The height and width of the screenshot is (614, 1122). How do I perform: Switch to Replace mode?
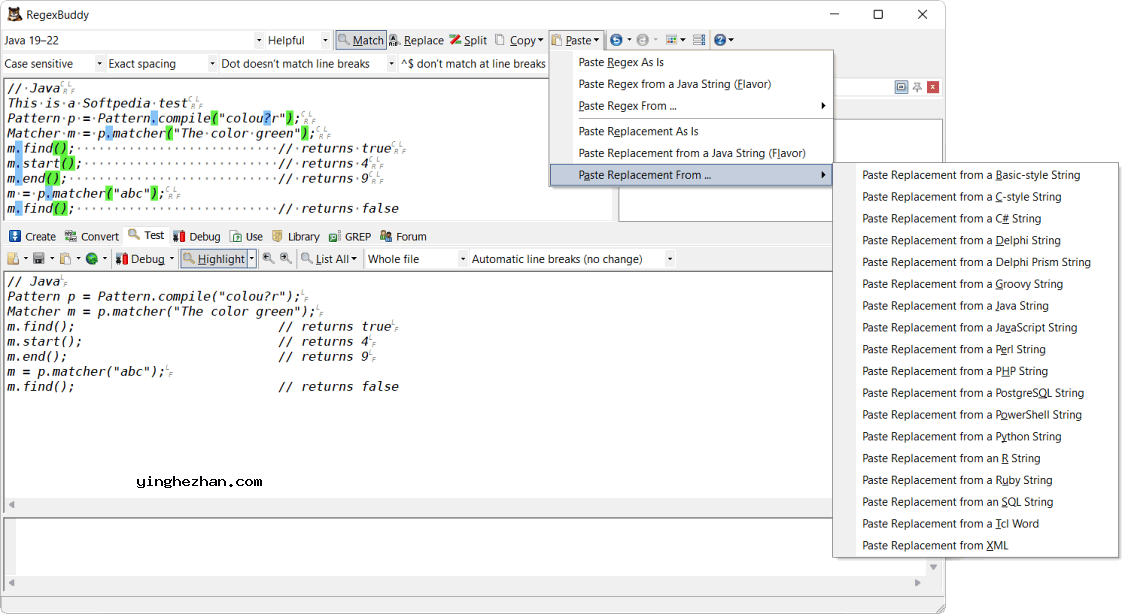416,40
